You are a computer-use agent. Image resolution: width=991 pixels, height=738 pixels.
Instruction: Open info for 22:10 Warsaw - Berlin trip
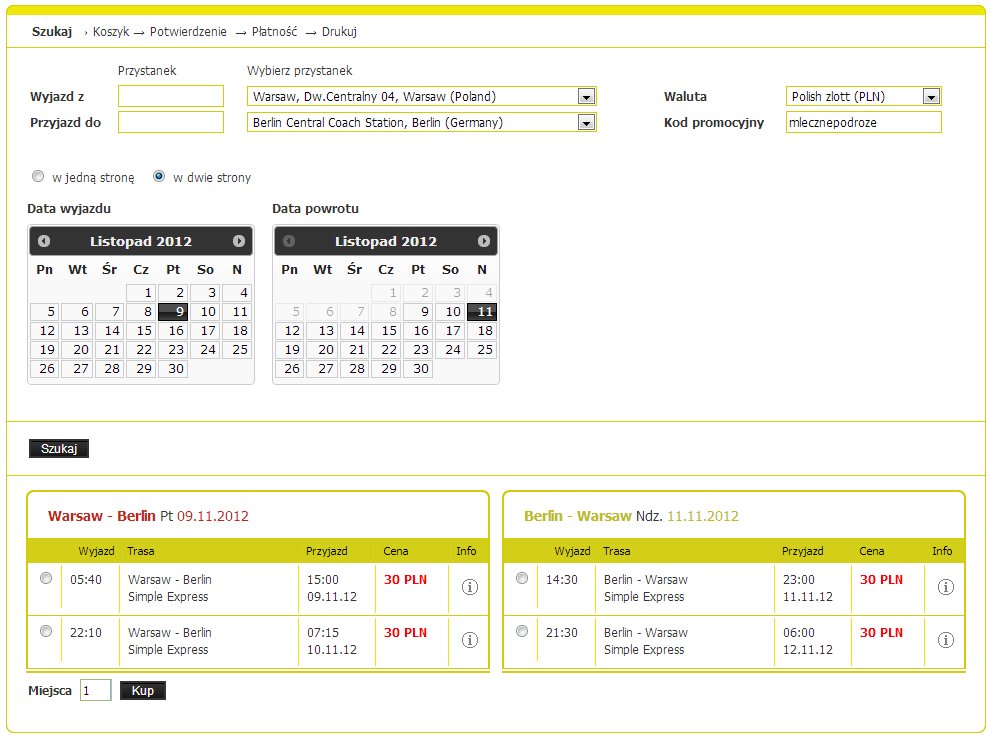[470, 640]
